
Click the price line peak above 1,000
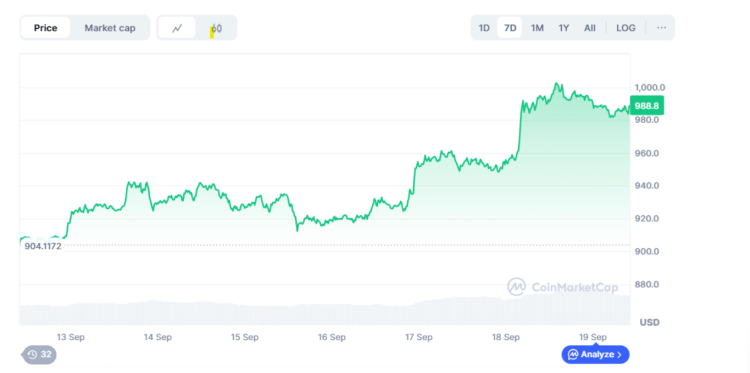point(556,85)
